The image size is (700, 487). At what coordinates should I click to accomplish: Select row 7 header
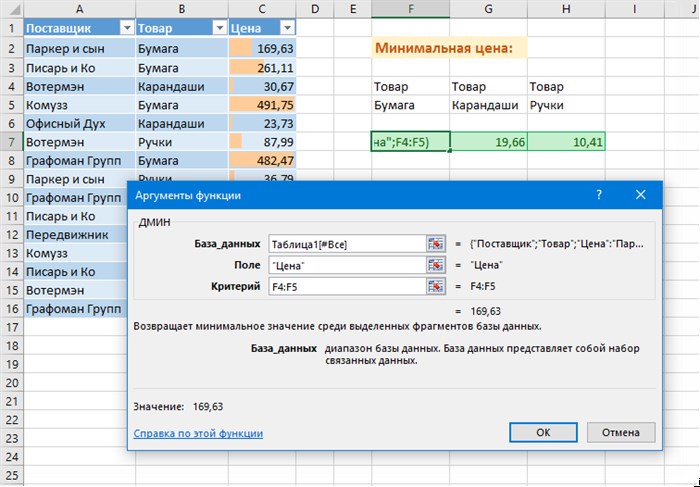pyautogui.click(x=12, y=142)
